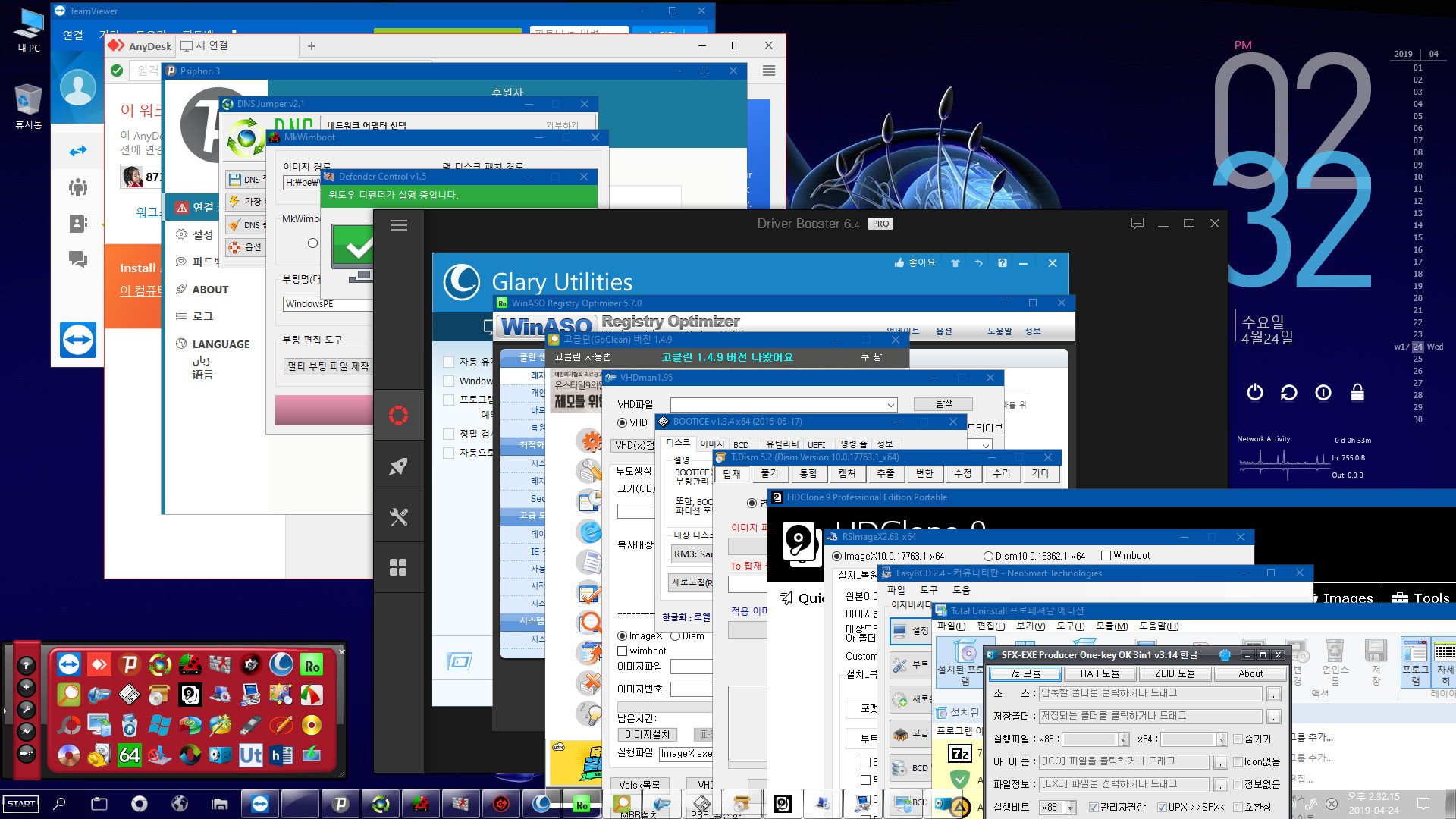Viewport: 1456px width, 819px height.
Task: Click 멀티 부팅 파일 제작 button in MkWimboot
Action: (x=328, y=366)
